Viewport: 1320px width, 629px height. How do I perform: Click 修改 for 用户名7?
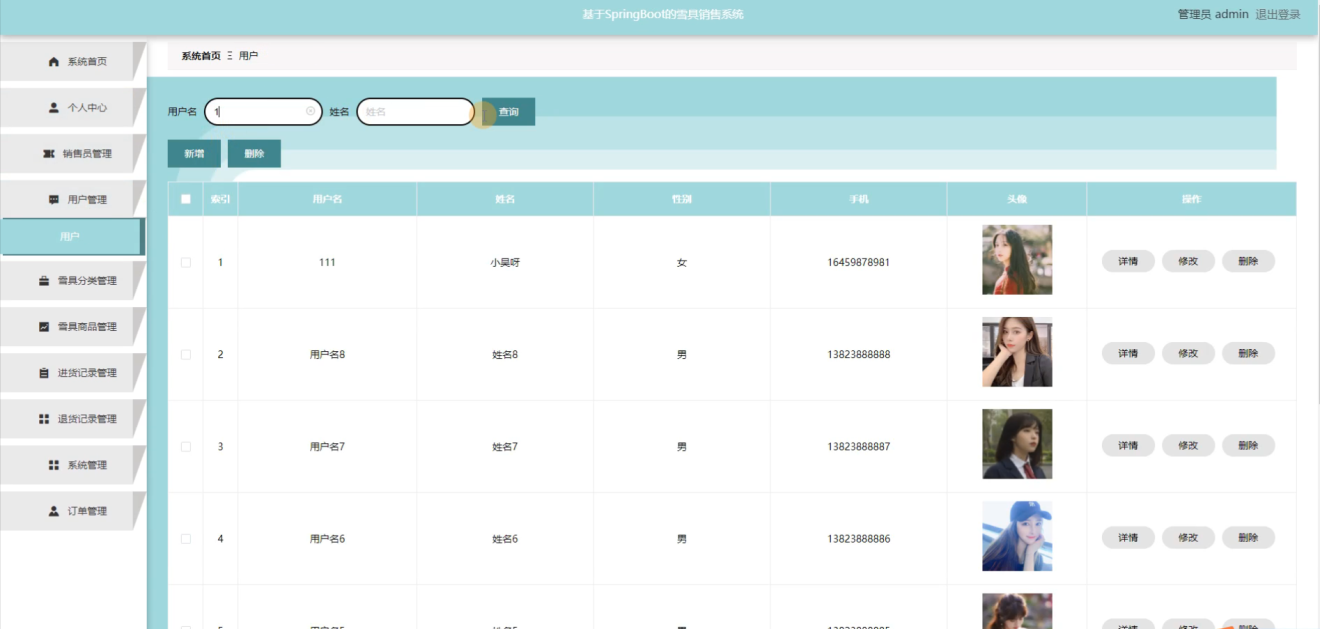pyautogui.click(x=1188, y=445)
